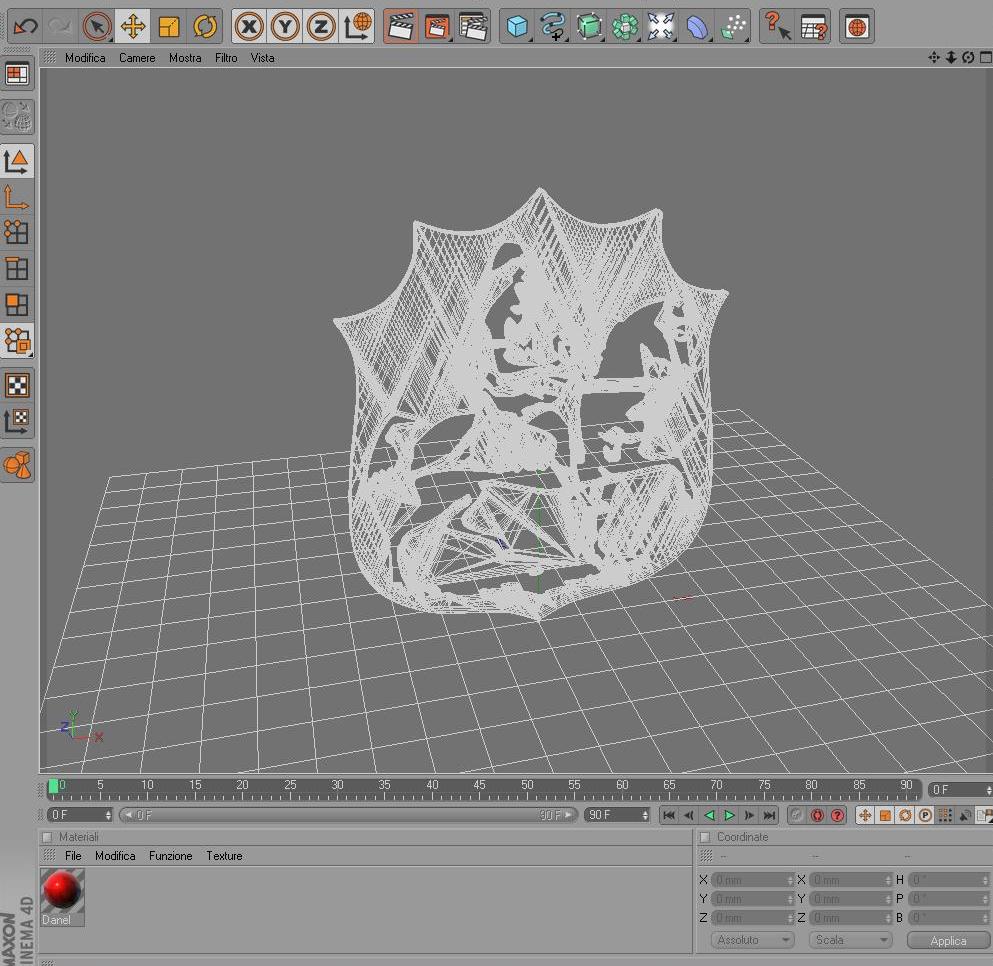Click the green frame marker at frame 0
This screenshot has height=966, width=993.
[53, 786]
